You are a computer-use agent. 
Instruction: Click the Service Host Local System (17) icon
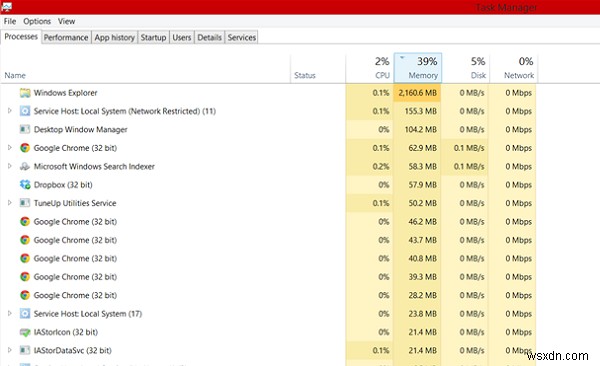tap(25, 314)
